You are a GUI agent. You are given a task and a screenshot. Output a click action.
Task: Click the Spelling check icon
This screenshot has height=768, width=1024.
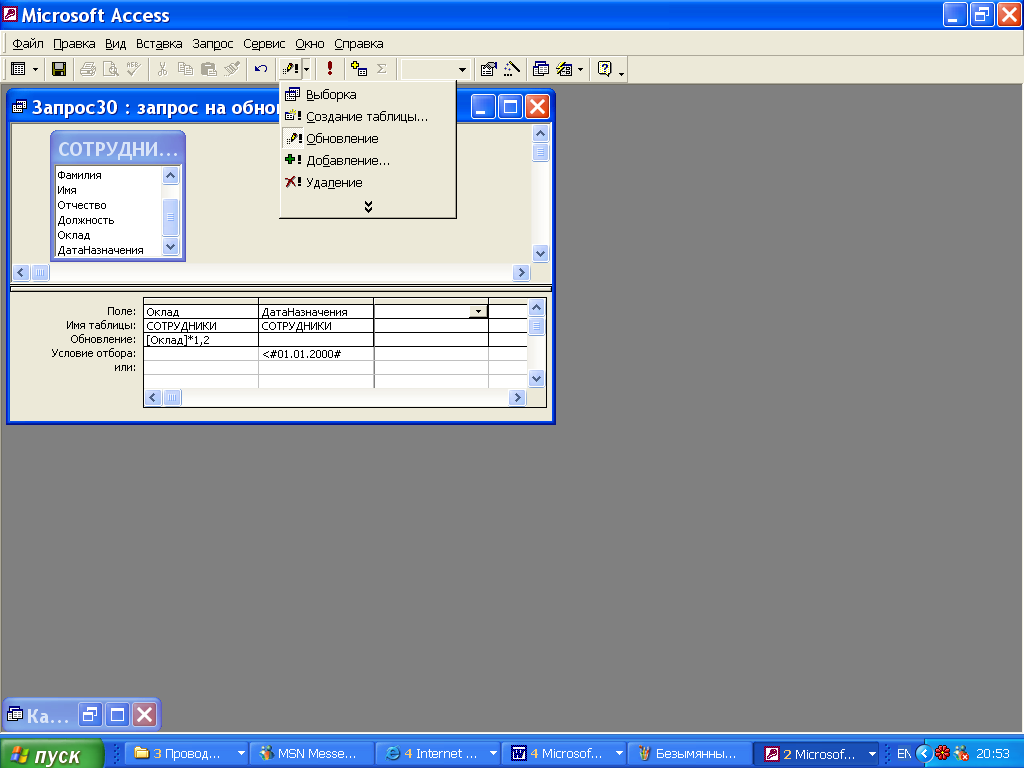(133, 69)
